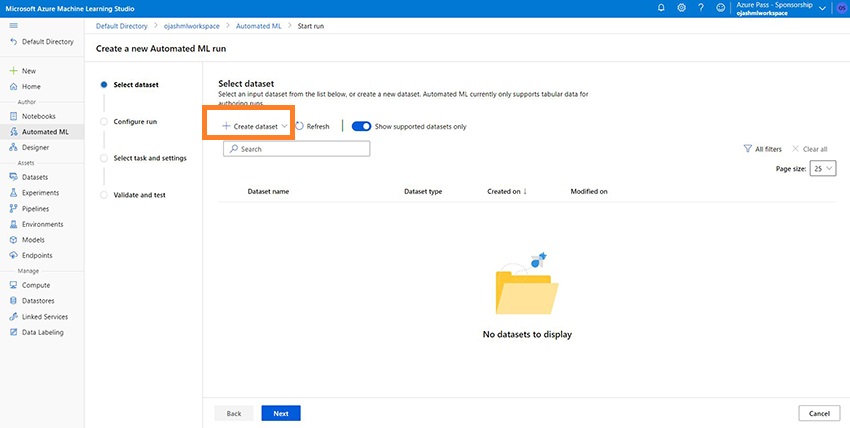Expand the Azure Pass account menu
The height and width of the screenshot is (428, 850).
(822, 8)
